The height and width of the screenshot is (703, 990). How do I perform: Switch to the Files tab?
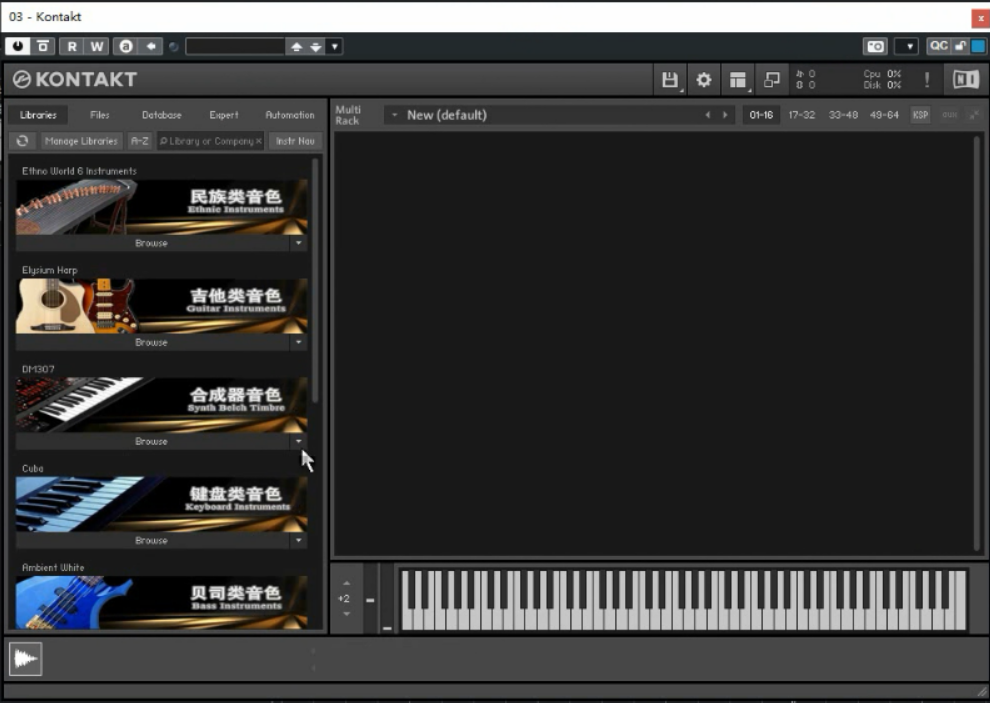tap(100, 115)
